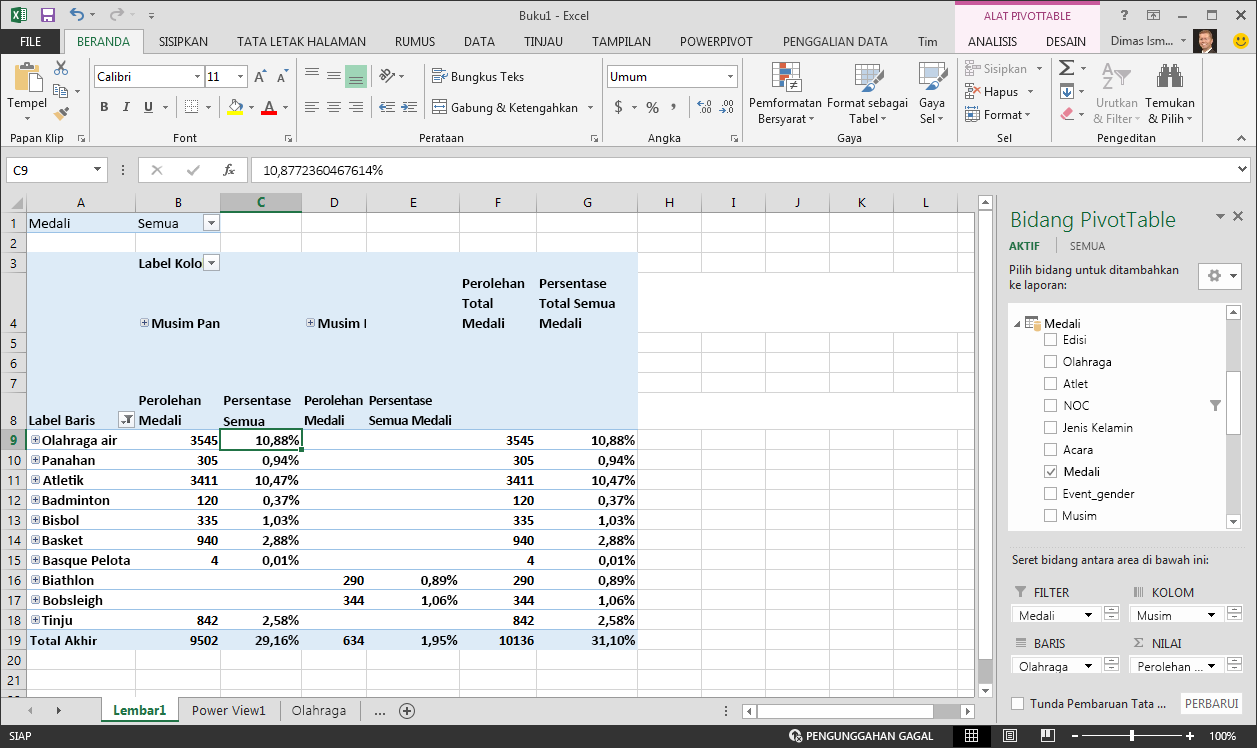This screenshot has height=748, width=1257.
Task: Add new sheet with plus icon
Action: point(407,711)
